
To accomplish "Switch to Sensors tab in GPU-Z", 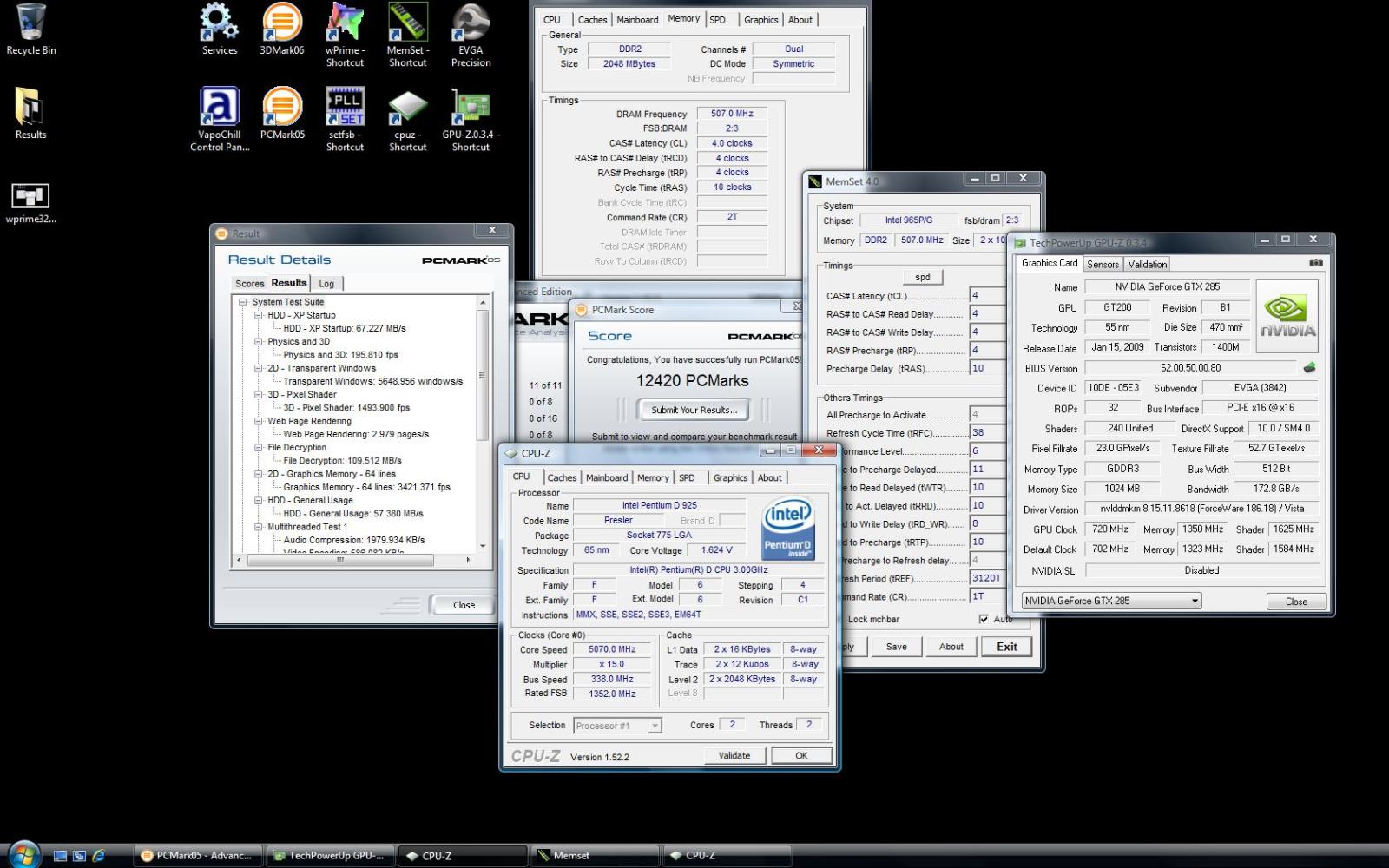I will [1103, 264].
